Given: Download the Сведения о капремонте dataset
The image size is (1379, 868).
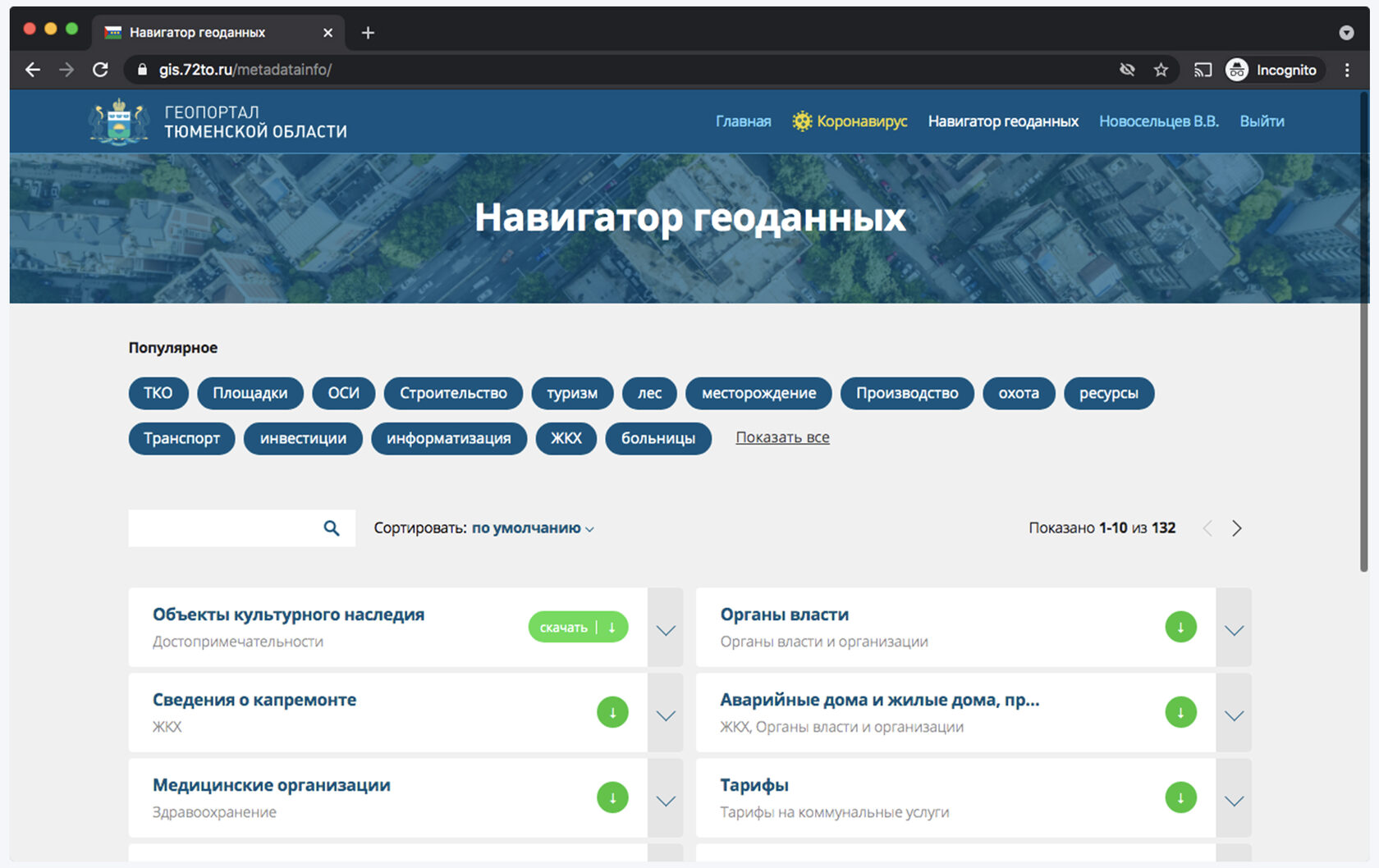Looking at the screenshot, I should coord(612,712).
